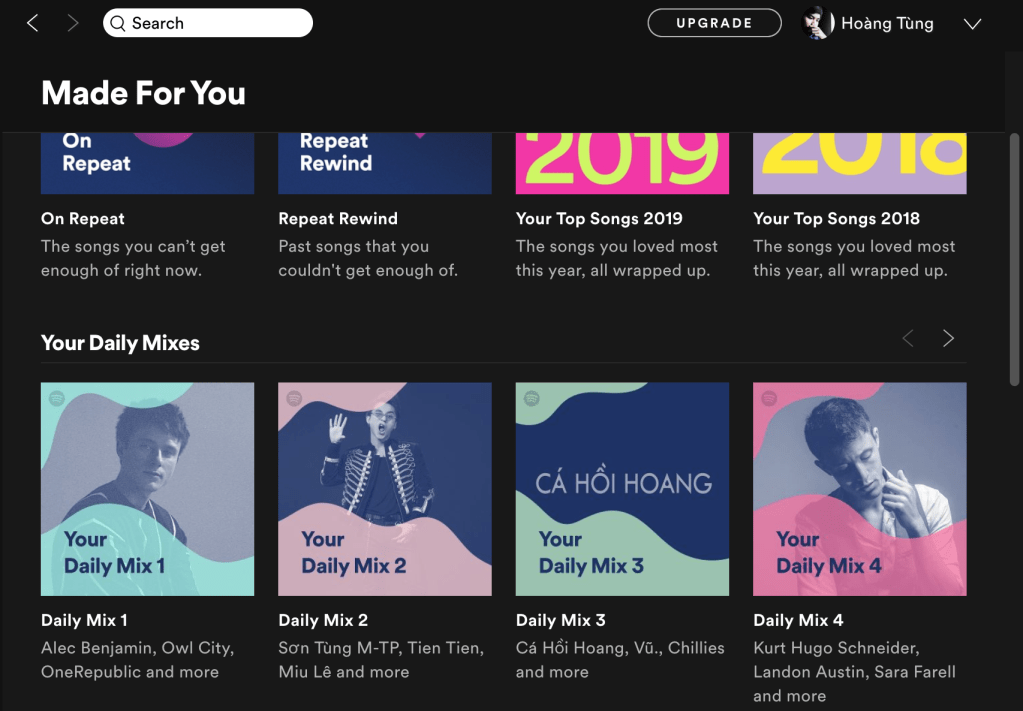This screenshot has width=1023, height=711.
Task: Open Your Top Songs 2019 cover
Action: 622,162
